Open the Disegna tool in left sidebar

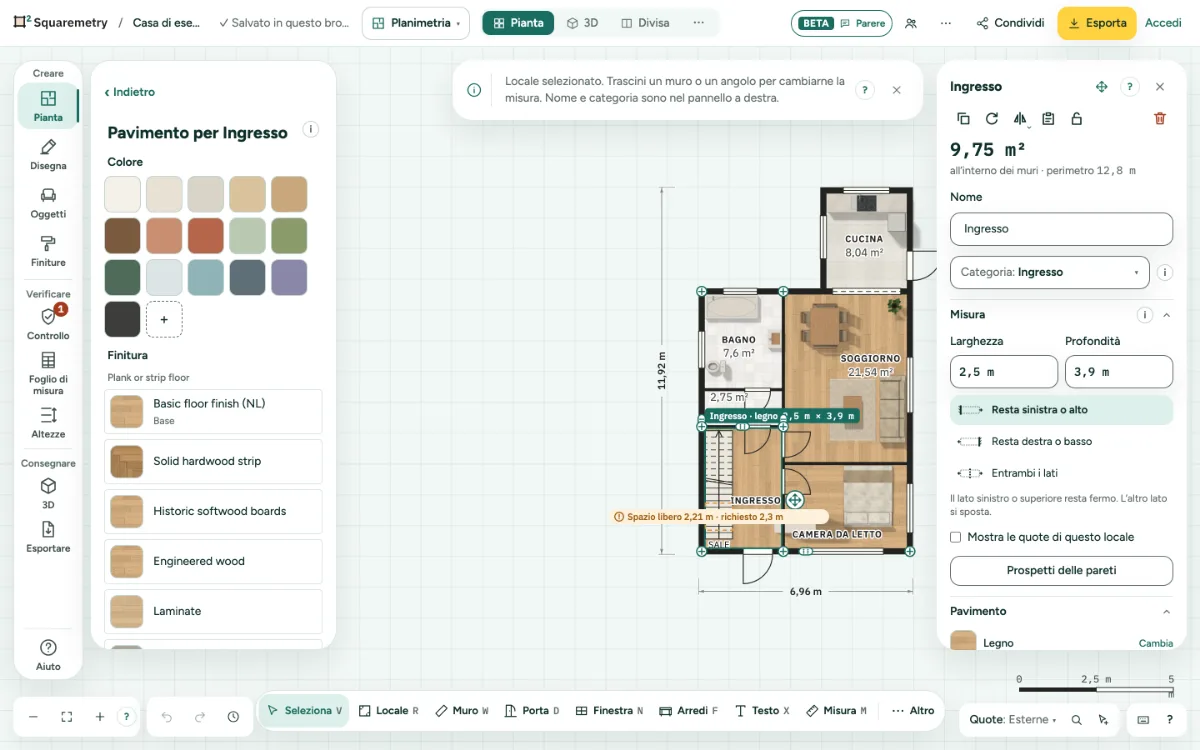click(x=48, y=155)
